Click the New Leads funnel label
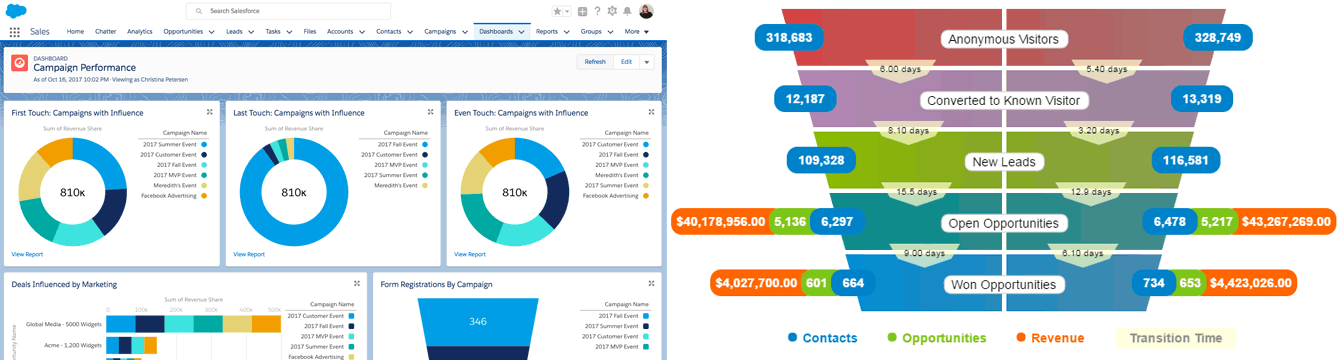This screenshot has width=1343, height=360. 1005,161
